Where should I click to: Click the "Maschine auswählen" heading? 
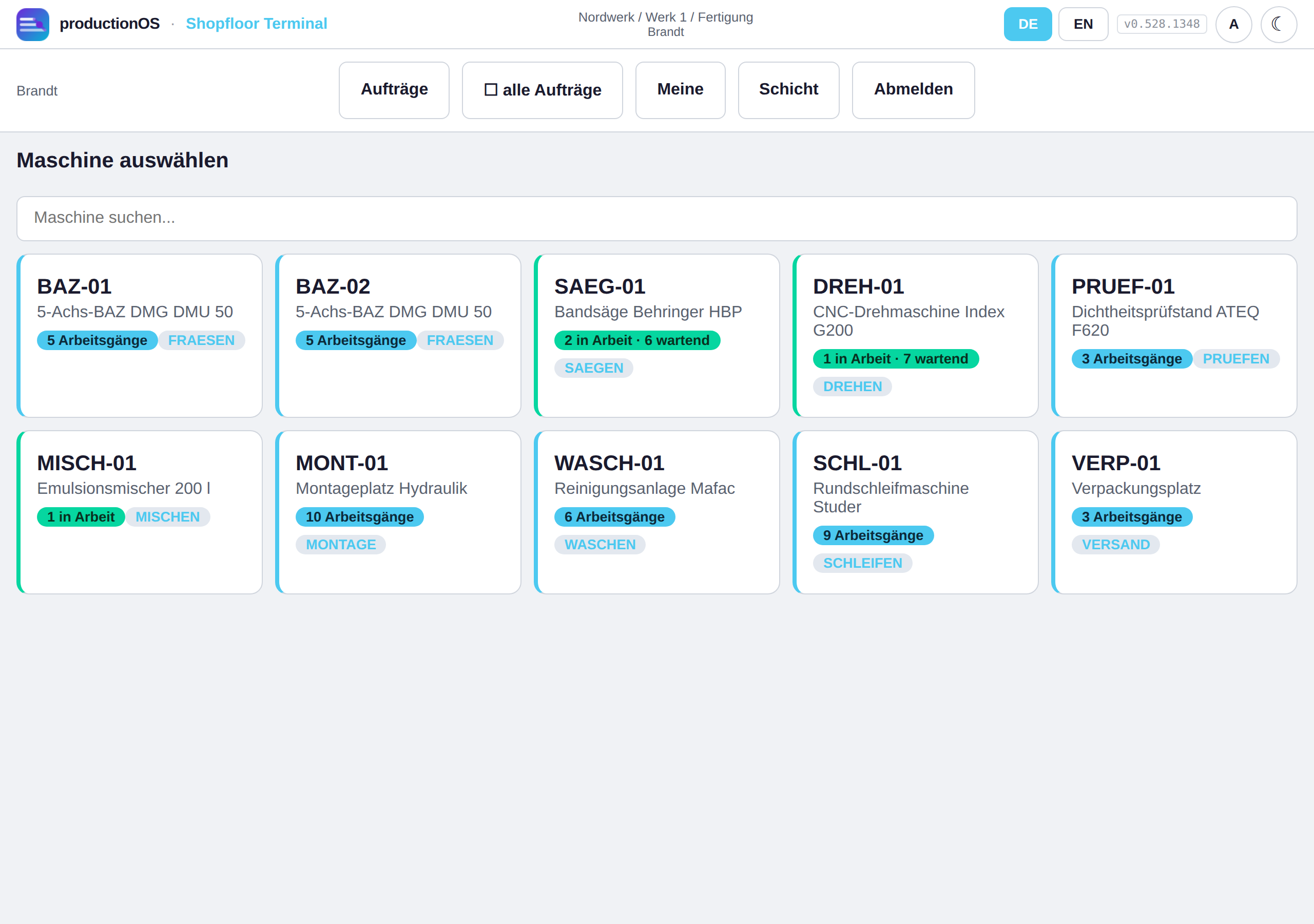click(123, 160)
